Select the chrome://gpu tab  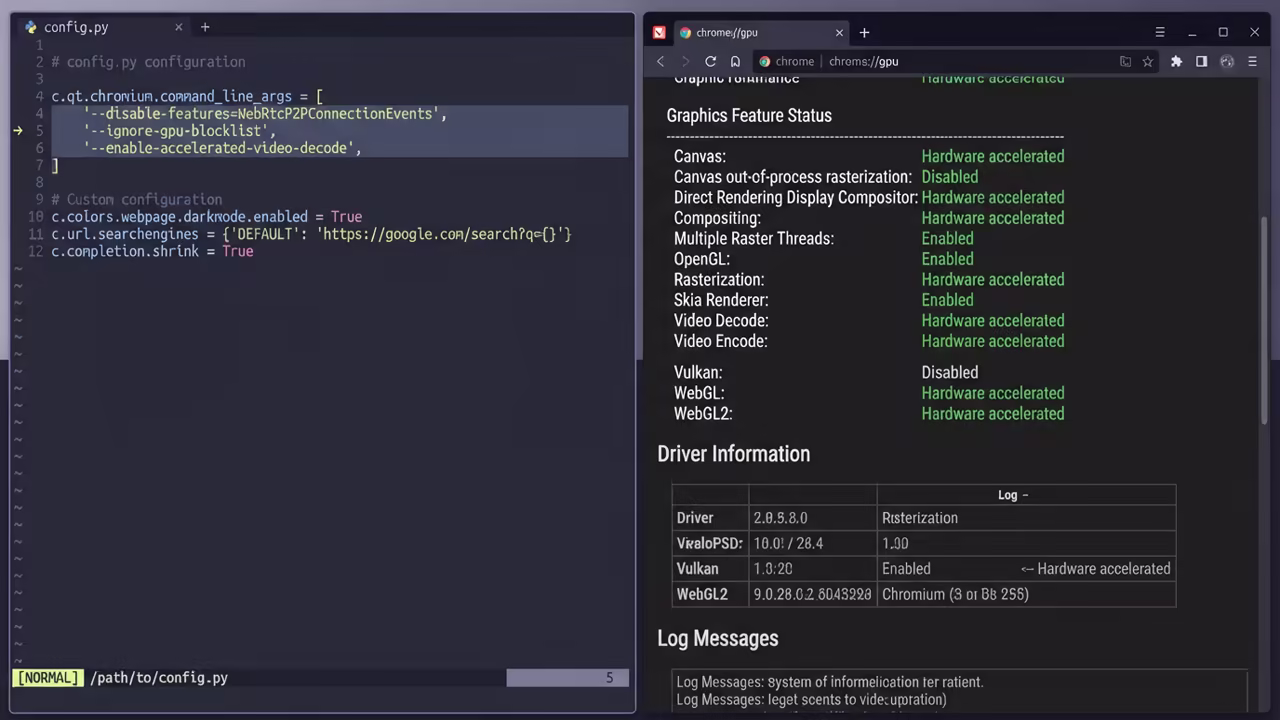pos(762,33)
